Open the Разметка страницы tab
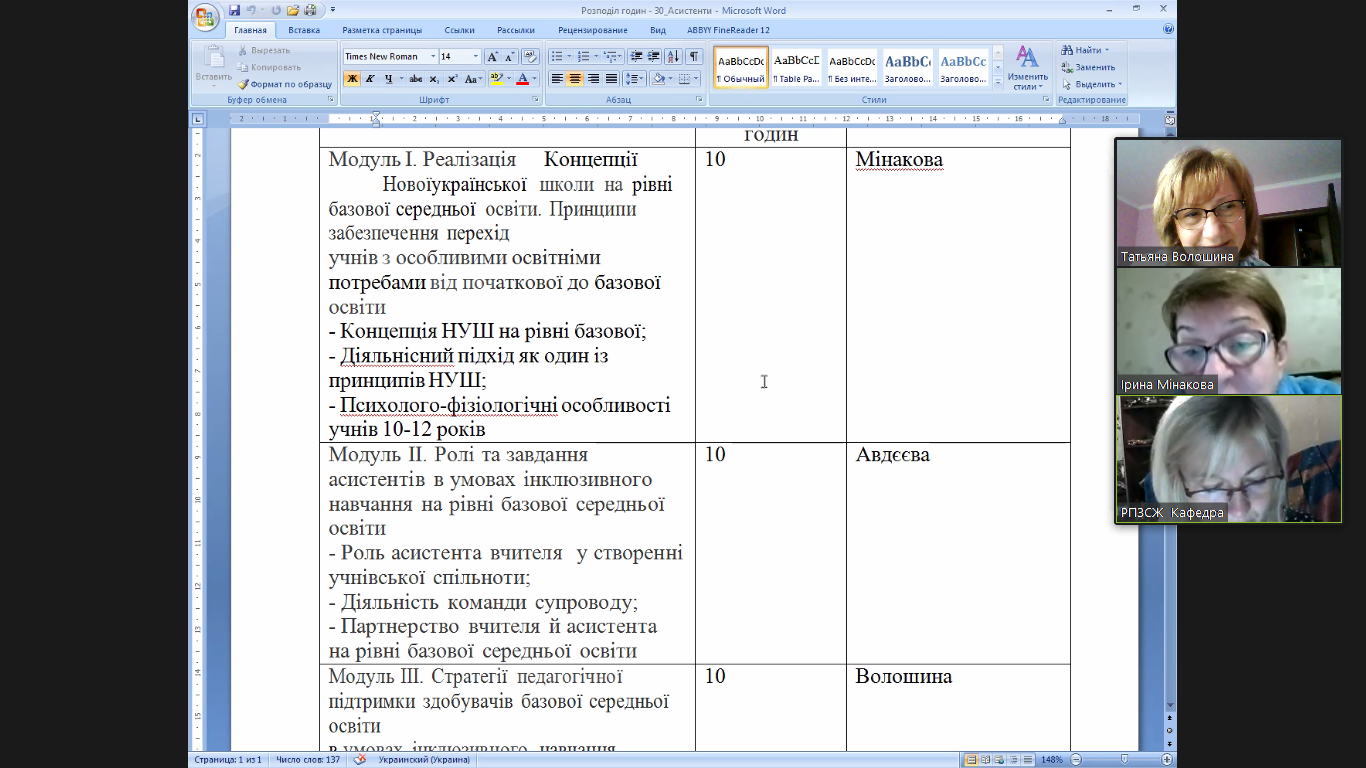This screenshot has height=768, width=1366. tap(382, 30)
